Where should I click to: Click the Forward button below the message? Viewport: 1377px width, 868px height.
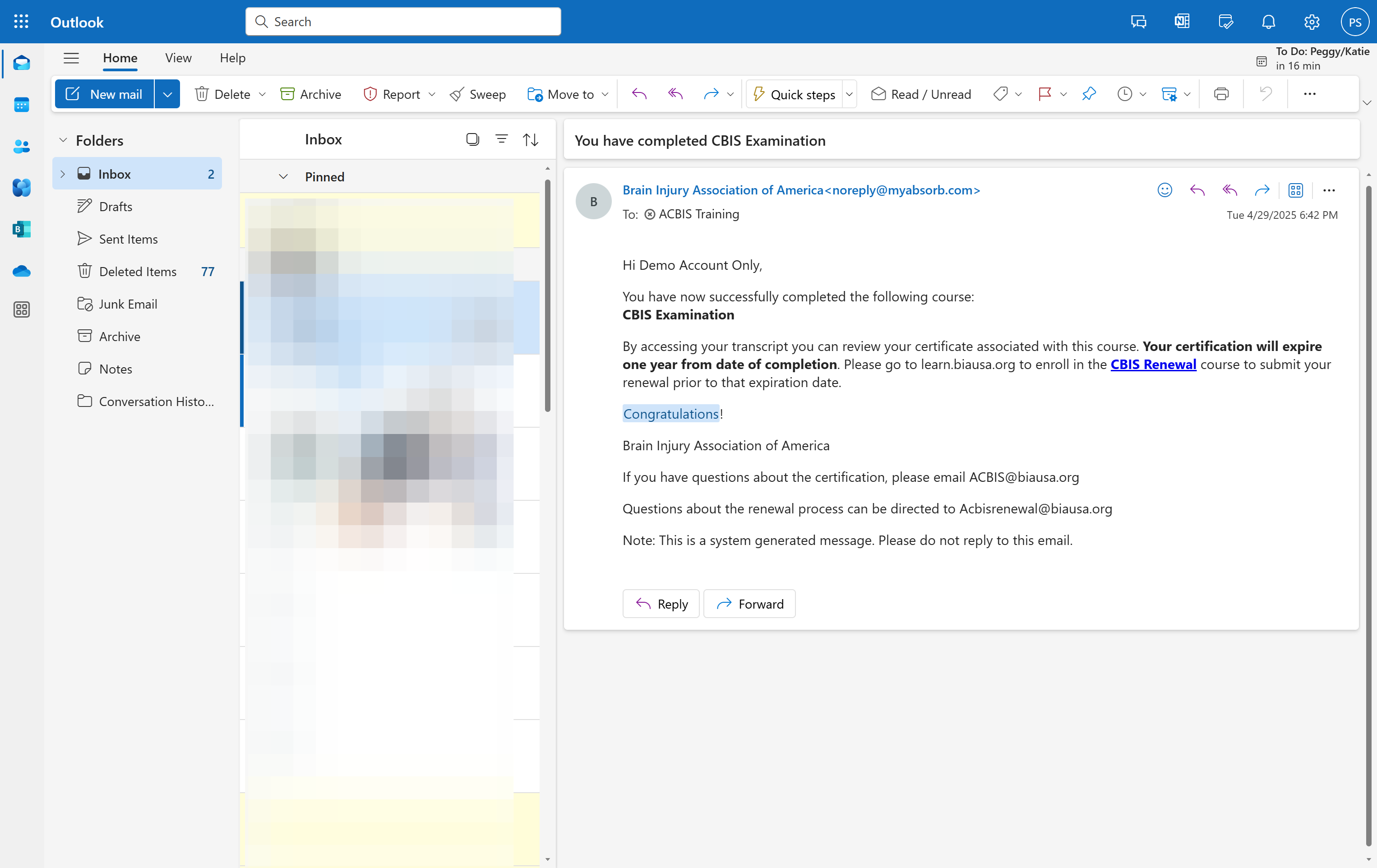pos(749,604)
